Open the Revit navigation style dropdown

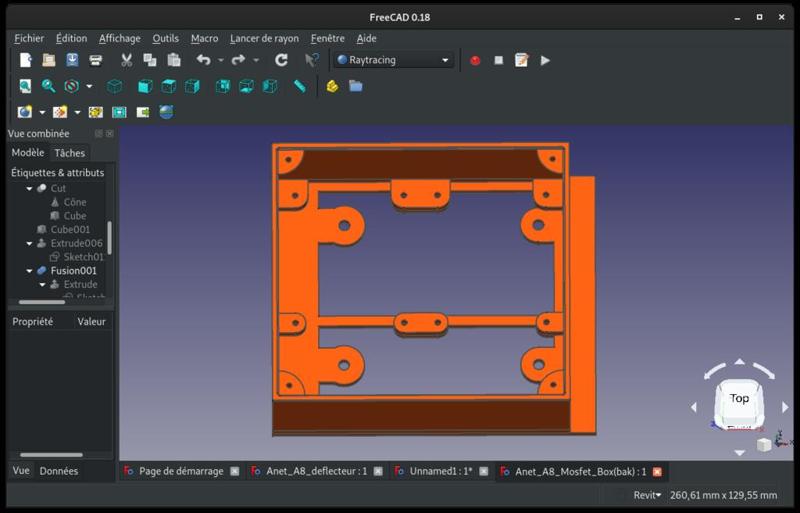pyautogui.click(x=647, y=495)
